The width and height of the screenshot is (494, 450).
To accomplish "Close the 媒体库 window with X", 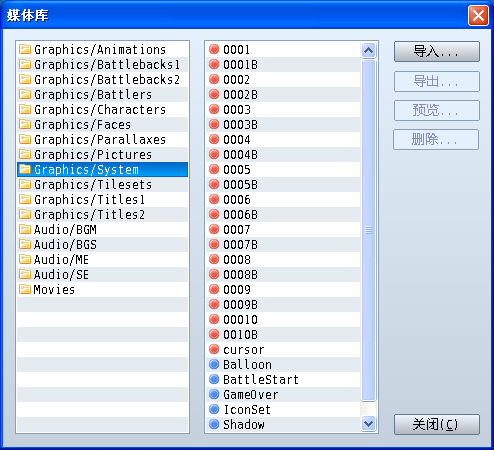I will click(478, 15).
